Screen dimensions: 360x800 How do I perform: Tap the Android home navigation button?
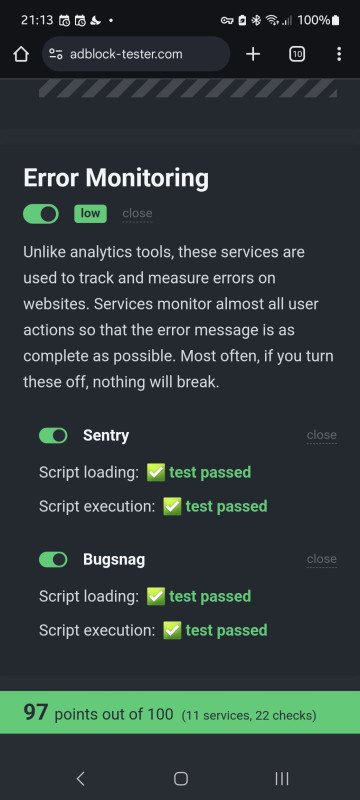[181, 778]
